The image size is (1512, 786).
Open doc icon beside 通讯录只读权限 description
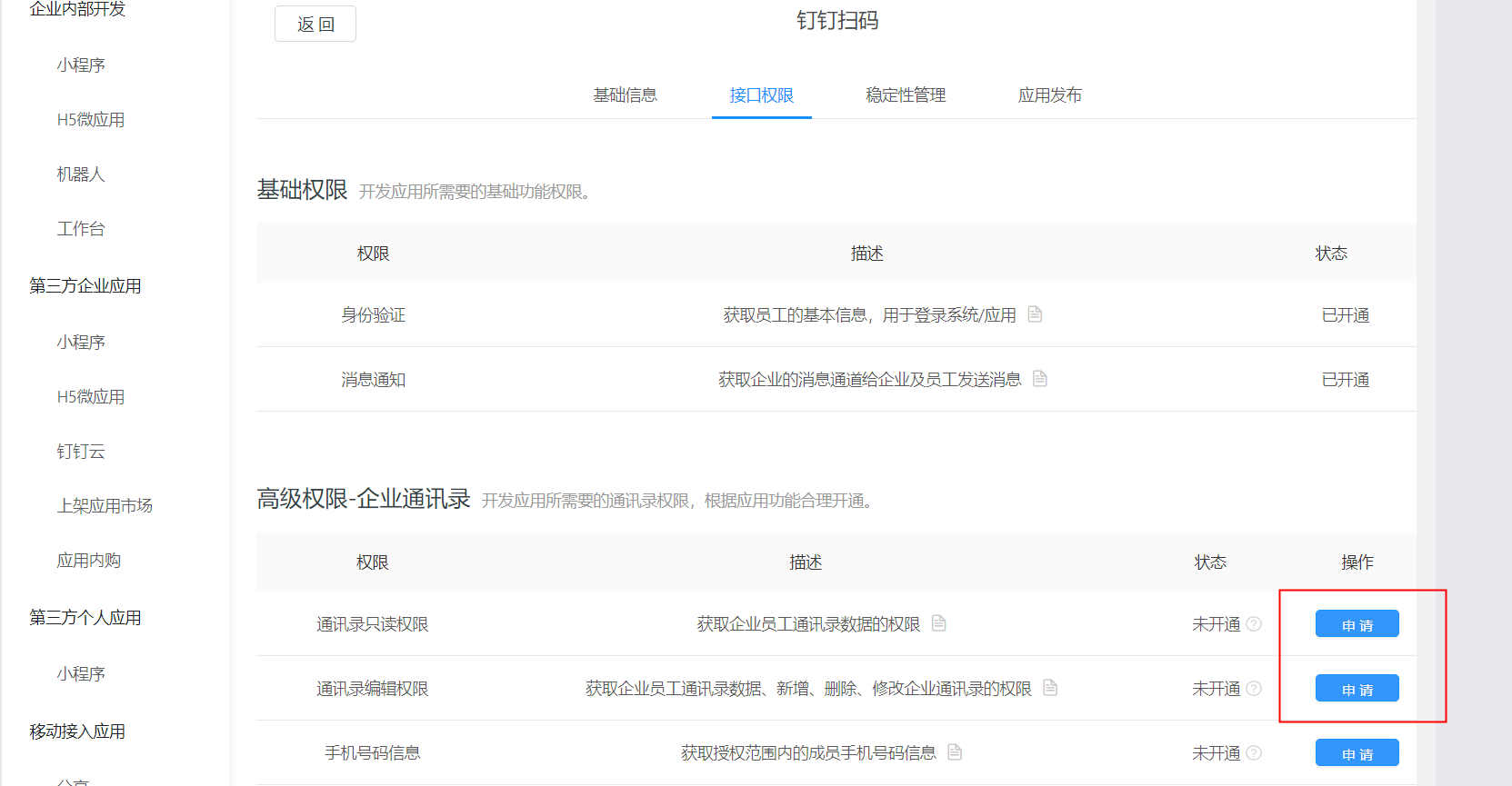pos(939,623)
